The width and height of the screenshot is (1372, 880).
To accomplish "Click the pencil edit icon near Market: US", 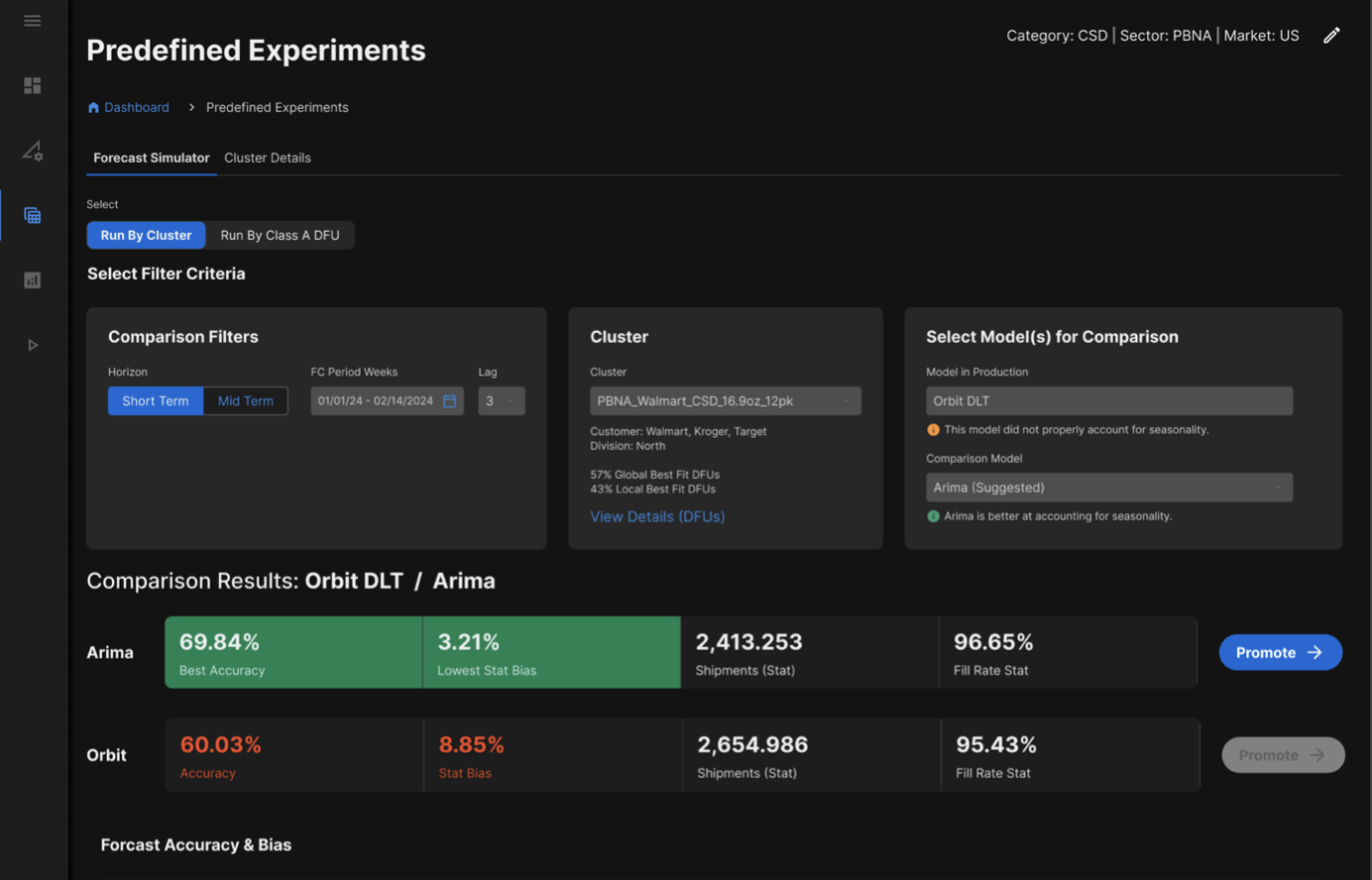I will [x=1331, y=36].
